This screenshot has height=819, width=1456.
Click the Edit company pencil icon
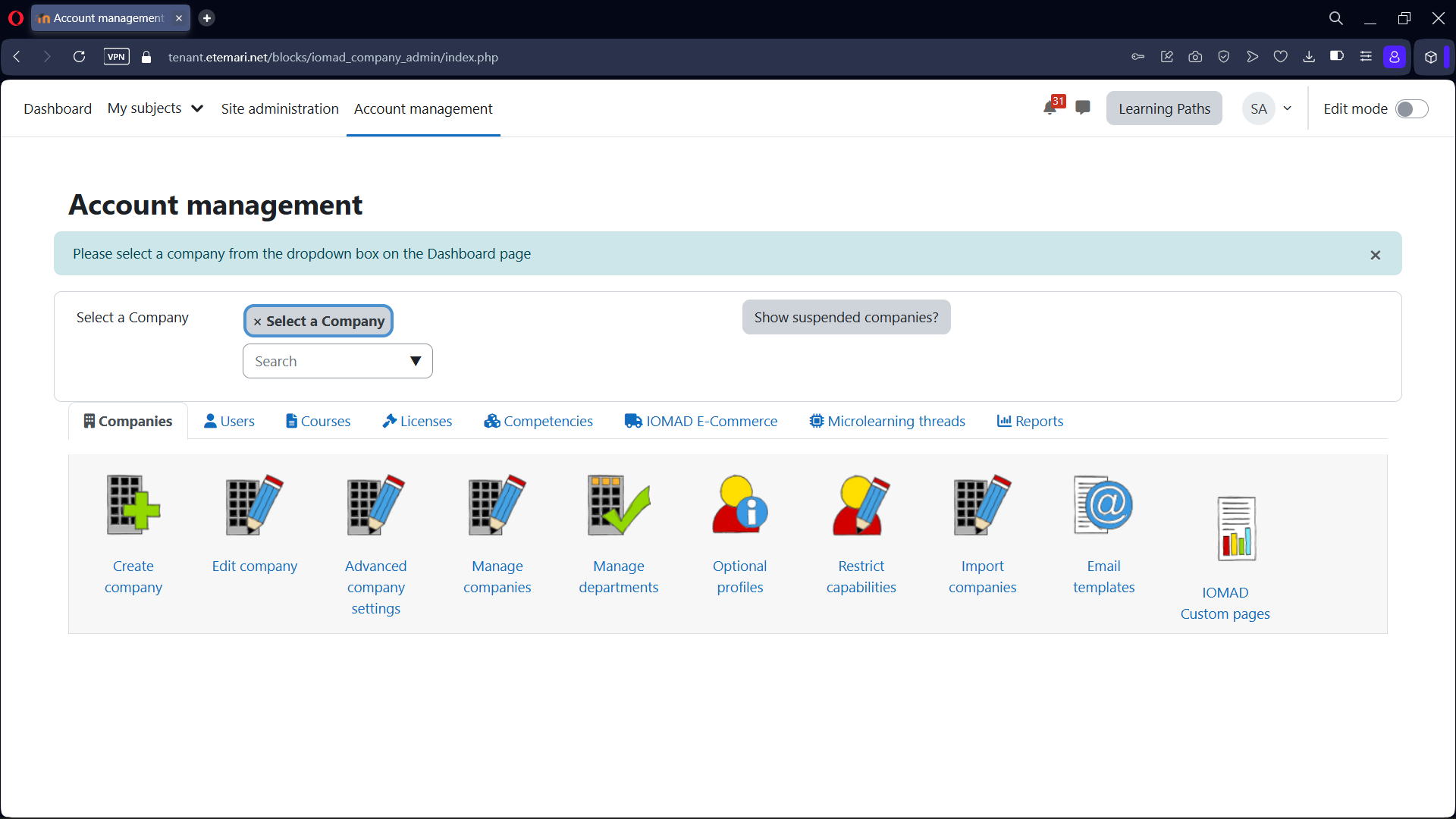click(255, 505)
